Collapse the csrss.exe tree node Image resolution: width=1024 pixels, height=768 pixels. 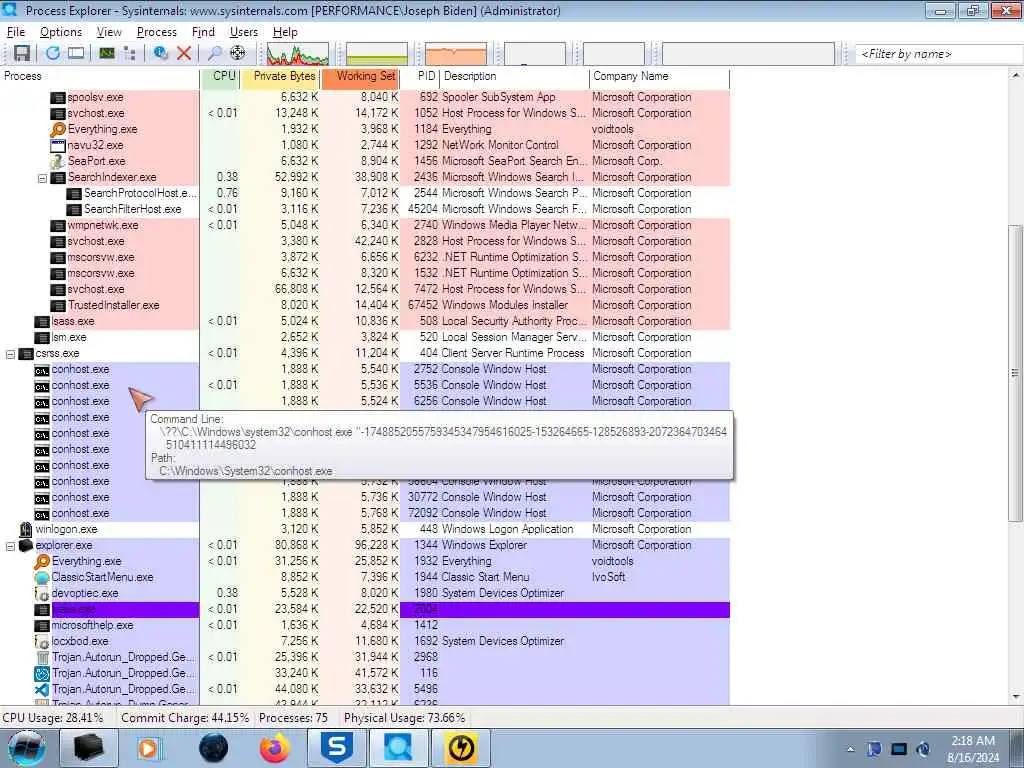(10, 354)
